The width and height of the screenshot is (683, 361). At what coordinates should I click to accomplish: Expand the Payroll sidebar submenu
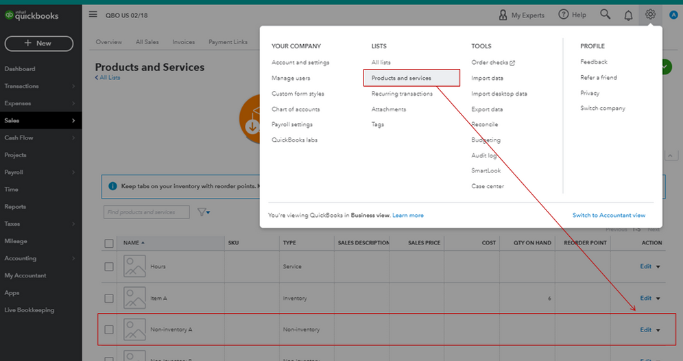tap(73, 172)
